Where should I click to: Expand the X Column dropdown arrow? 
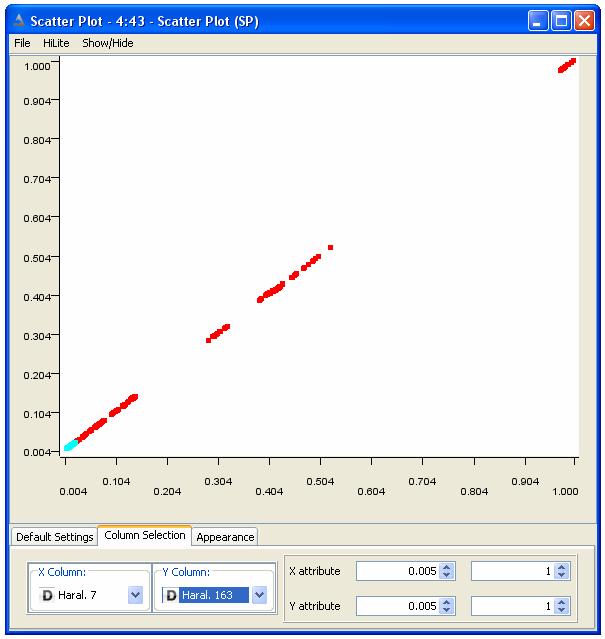click(136, 596)
